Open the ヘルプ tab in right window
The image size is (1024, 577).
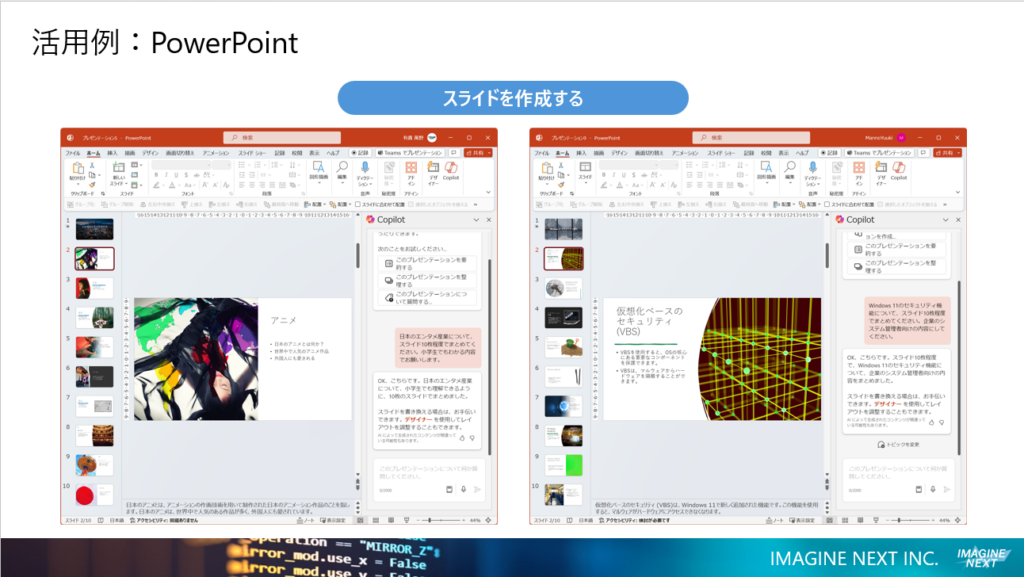tap(802, 153)
